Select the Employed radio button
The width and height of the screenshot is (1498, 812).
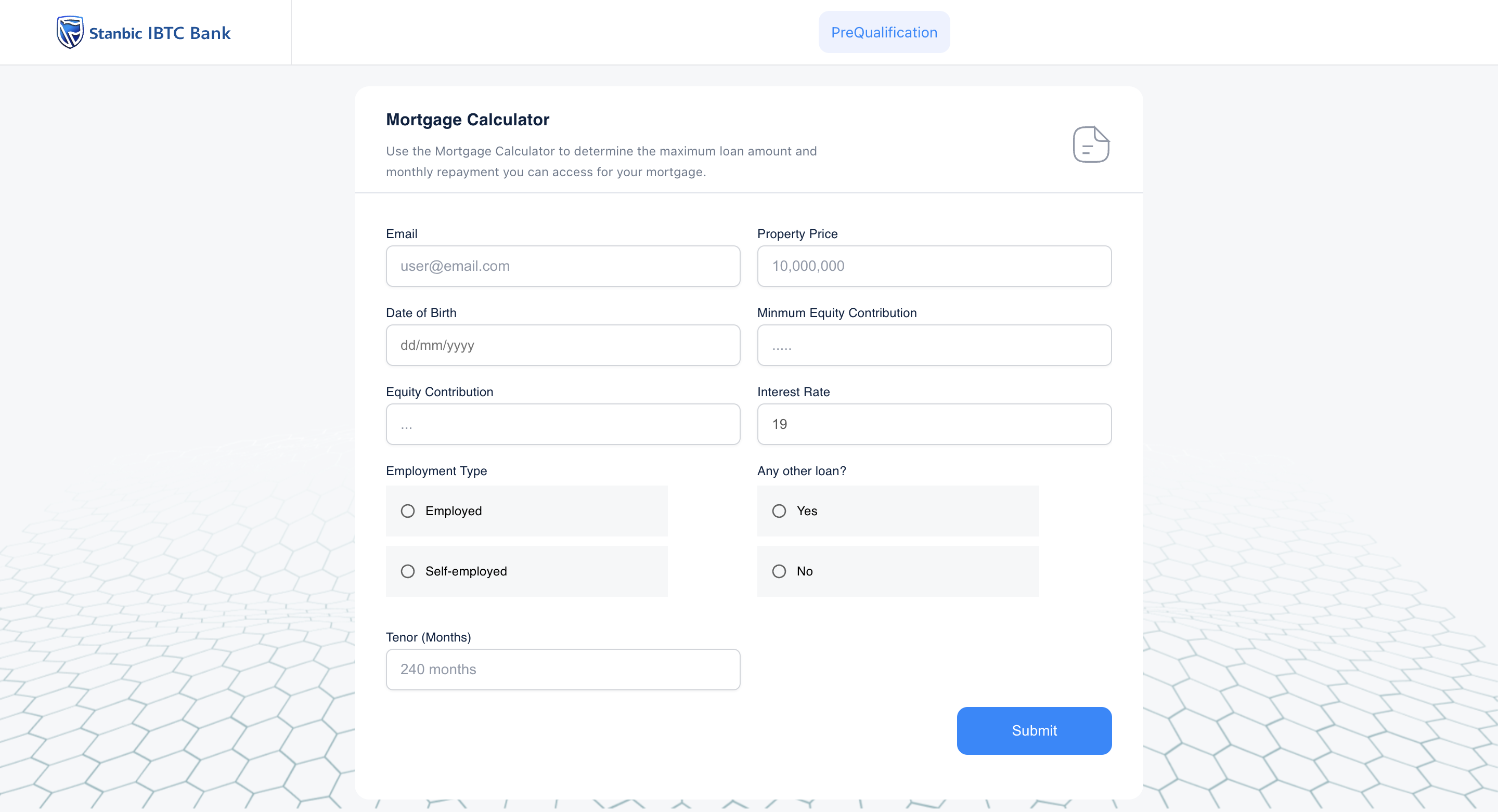tap(408, 511)
